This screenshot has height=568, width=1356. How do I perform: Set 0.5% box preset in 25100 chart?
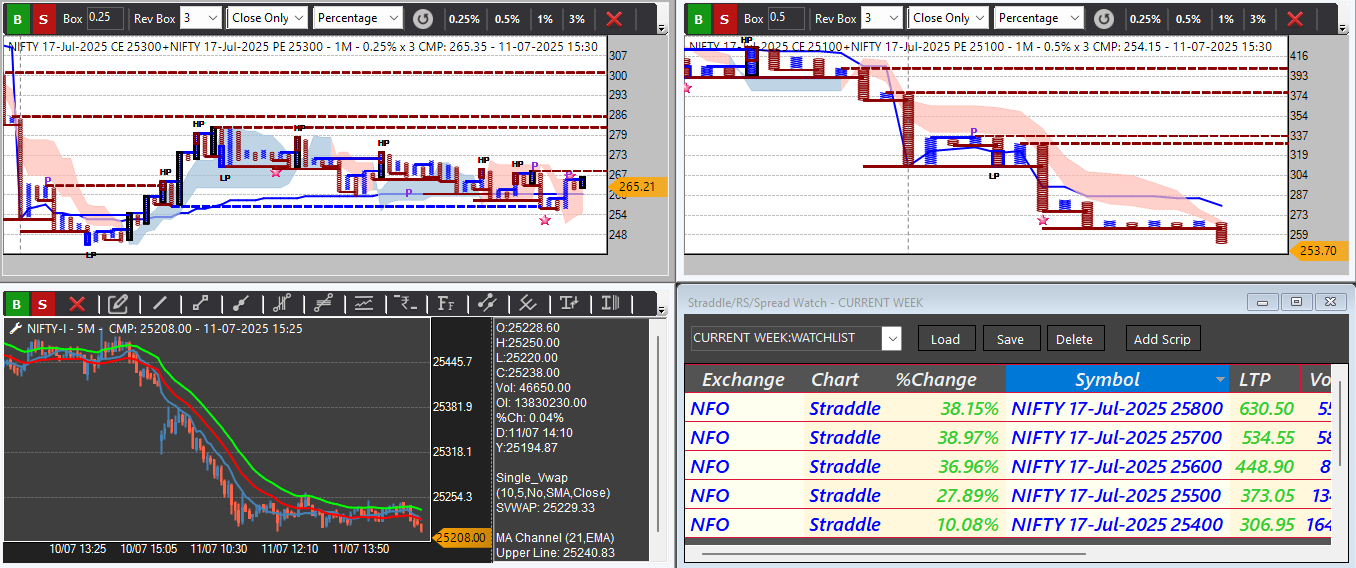click(x=1188, y=19)
